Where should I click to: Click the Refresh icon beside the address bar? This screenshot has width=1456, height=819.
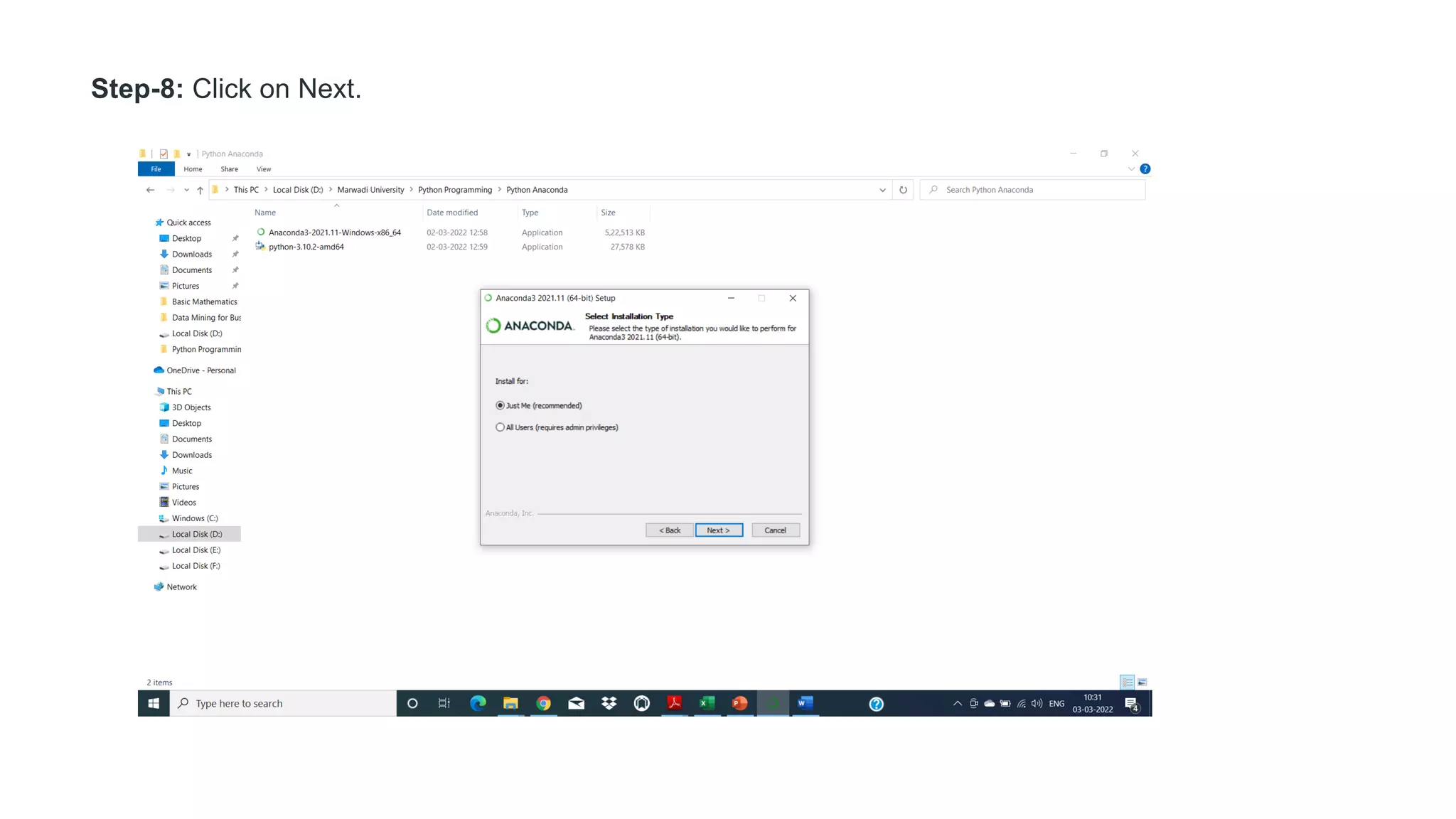click(x=903, y=190)
